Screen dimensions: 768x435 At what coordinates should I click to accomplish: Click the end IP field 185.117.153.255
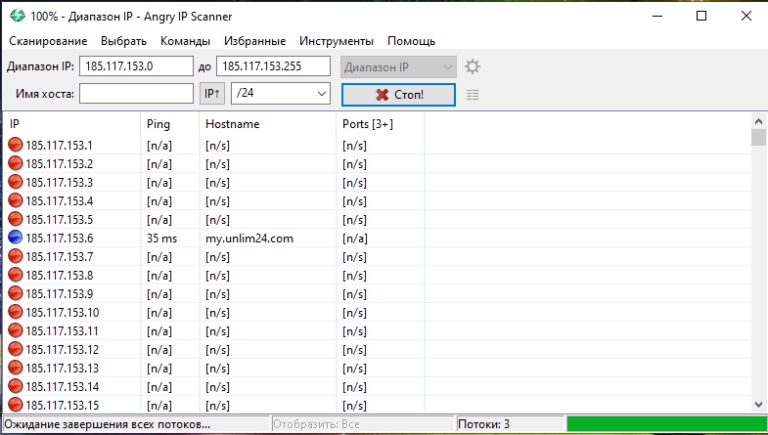point(273,66)
